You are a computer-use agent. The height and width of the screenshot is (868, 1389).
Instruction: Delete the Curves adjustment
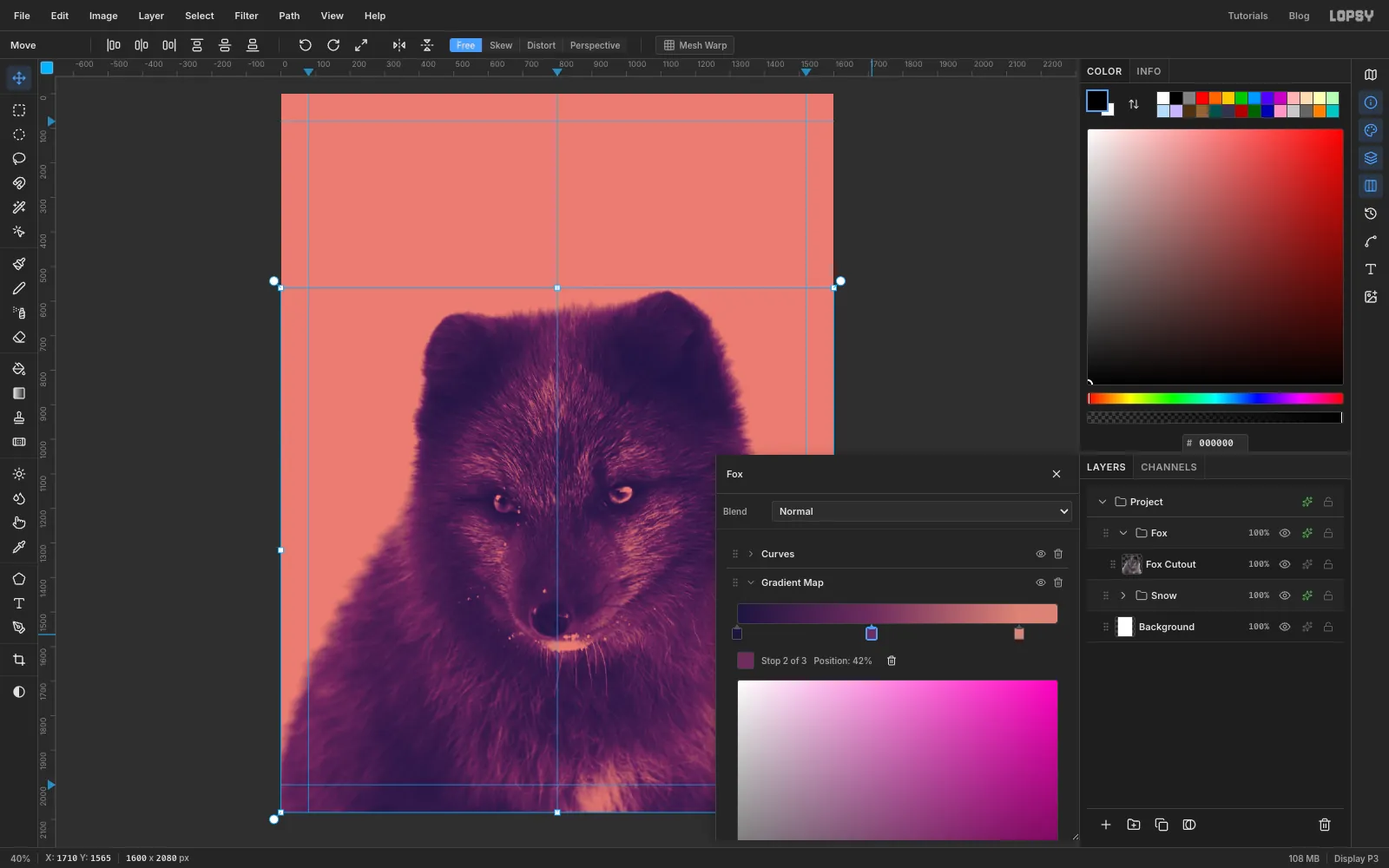[1058, 554]
